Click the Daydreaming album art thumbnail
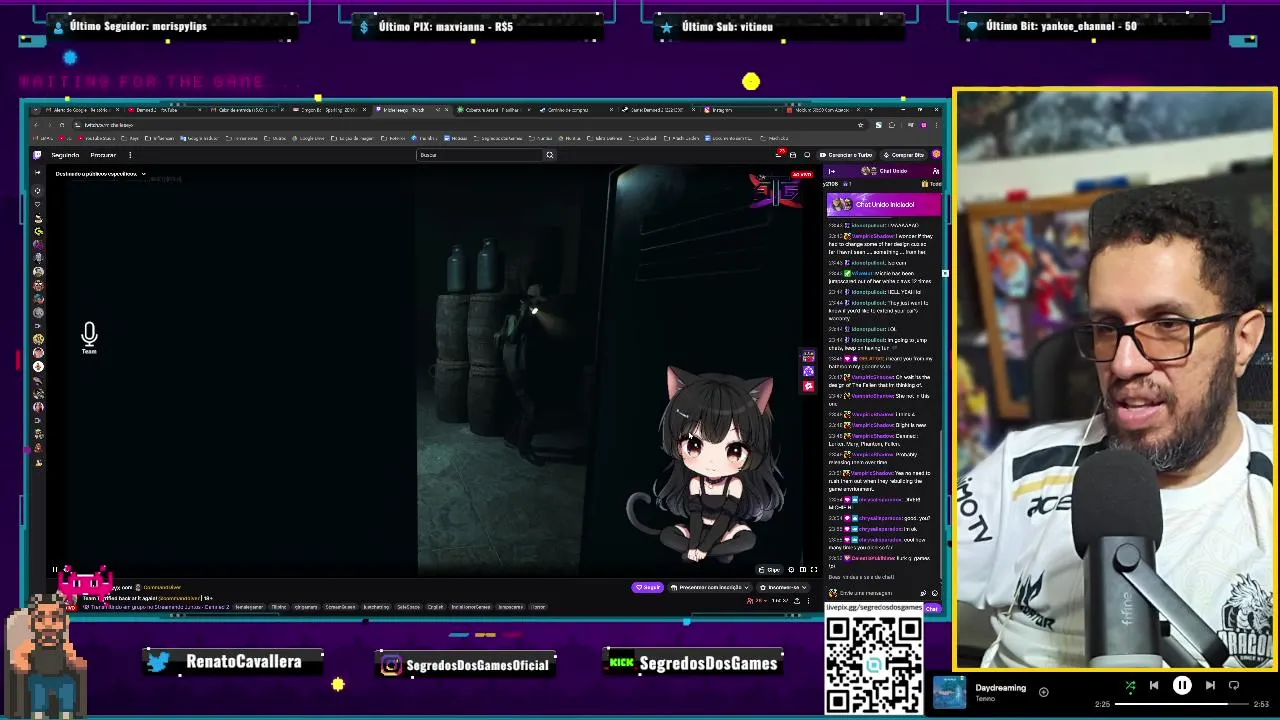Screen dimensions: 1280x720 tap(950, 693)
